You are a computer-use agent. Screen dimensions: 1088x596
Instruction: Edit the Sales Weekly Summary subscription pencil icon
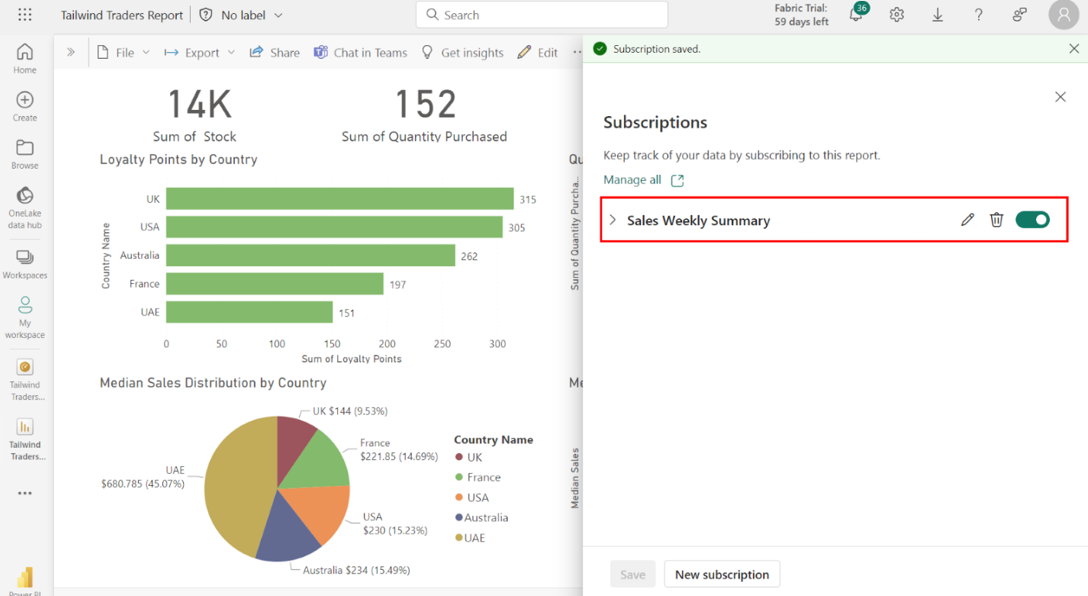(x=967, y=220)
